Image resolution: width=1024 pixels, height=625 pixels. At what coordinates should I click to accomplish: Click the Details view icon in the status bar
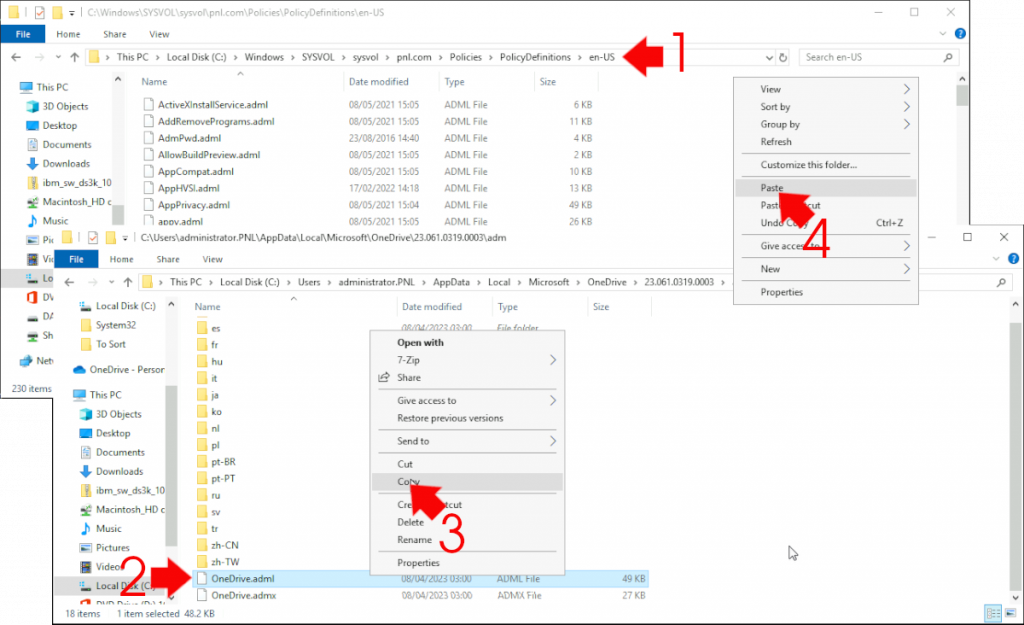(993, 613)
